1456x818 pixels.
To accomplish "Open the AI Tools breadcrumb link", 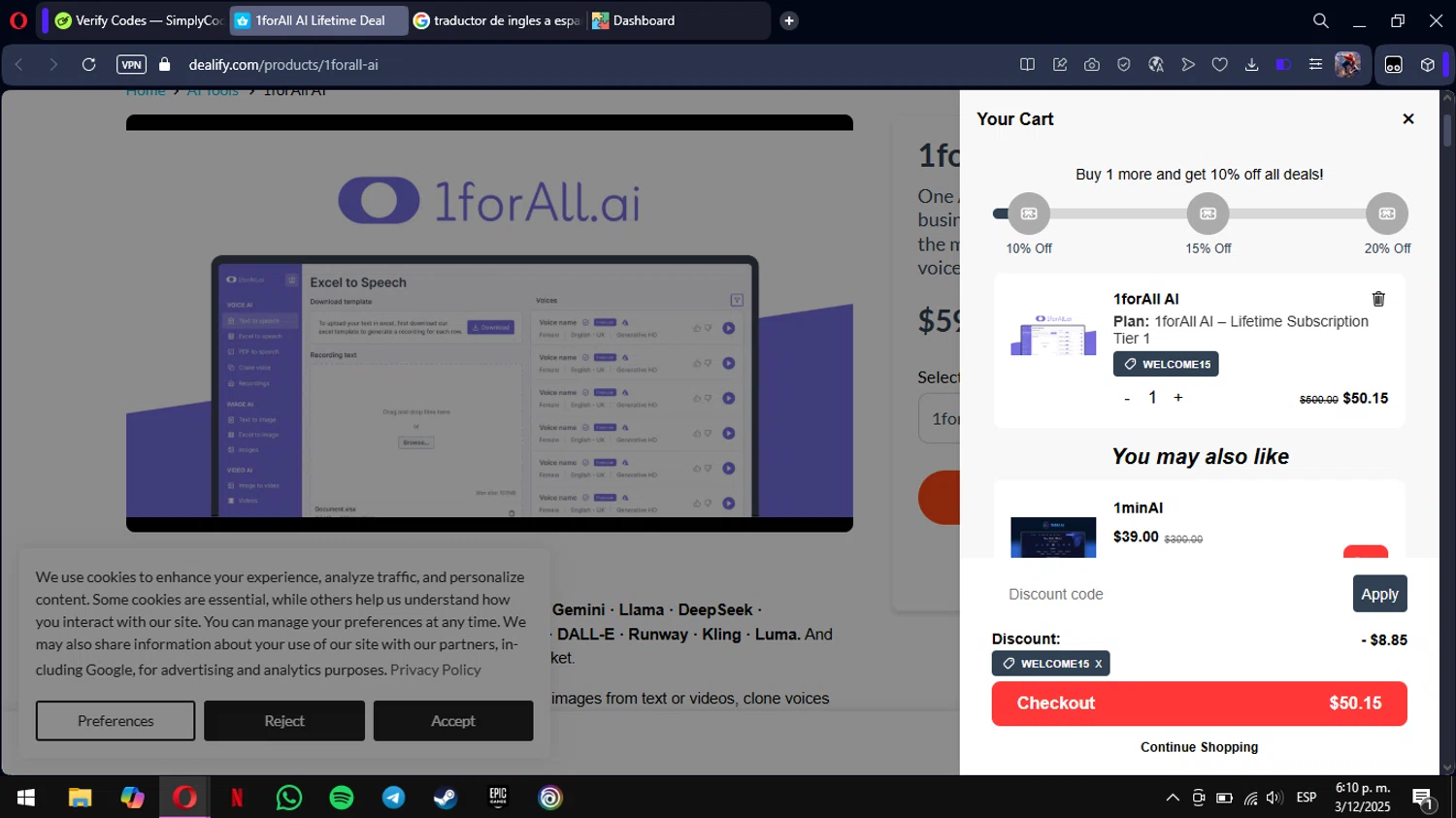I will point(213,92).
